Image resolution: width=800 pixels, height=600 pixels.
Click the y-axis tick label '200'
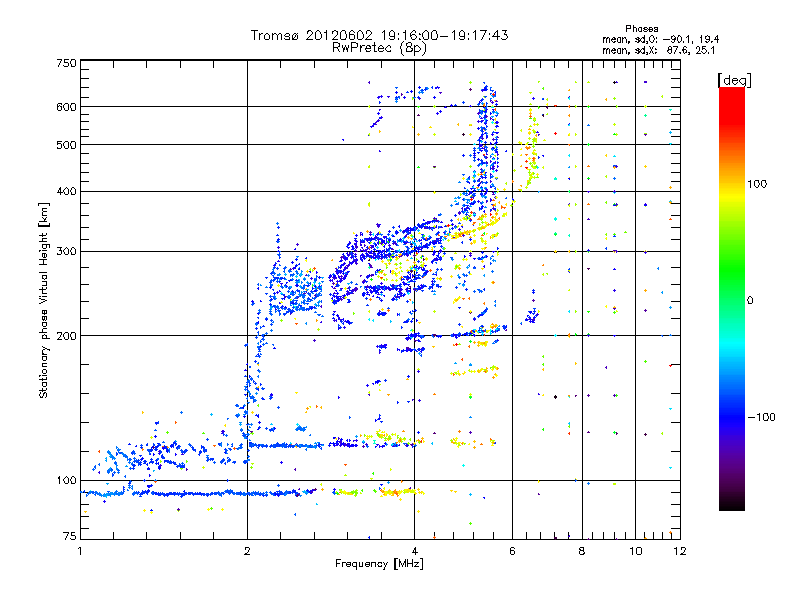tap(66, 336)
